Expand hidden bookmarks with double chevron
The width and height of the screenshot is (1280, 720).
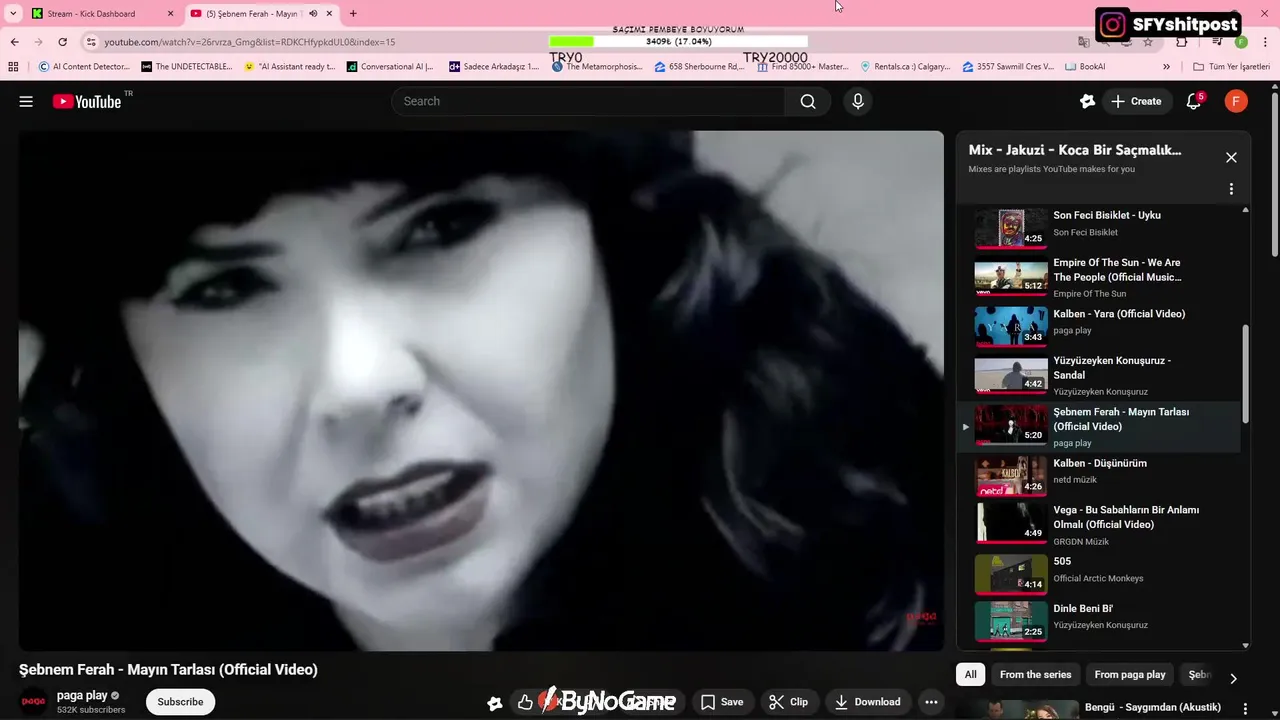tap(1166, 66)
